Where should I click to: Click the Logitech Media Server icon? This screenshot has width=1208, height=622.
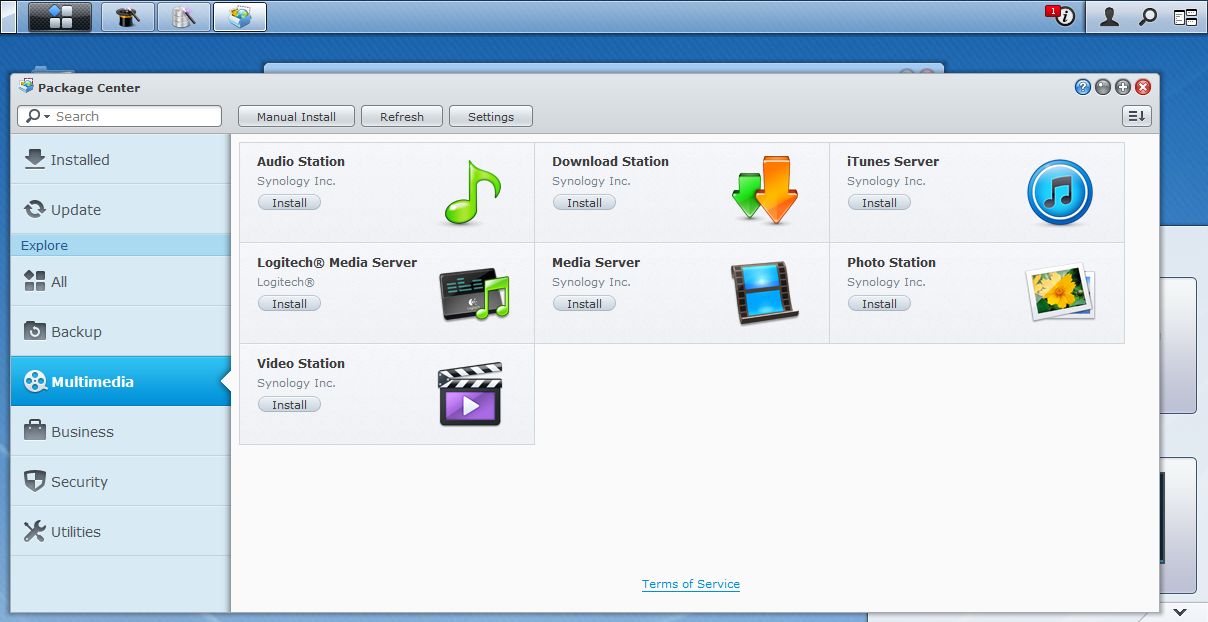tap(474, 294)
